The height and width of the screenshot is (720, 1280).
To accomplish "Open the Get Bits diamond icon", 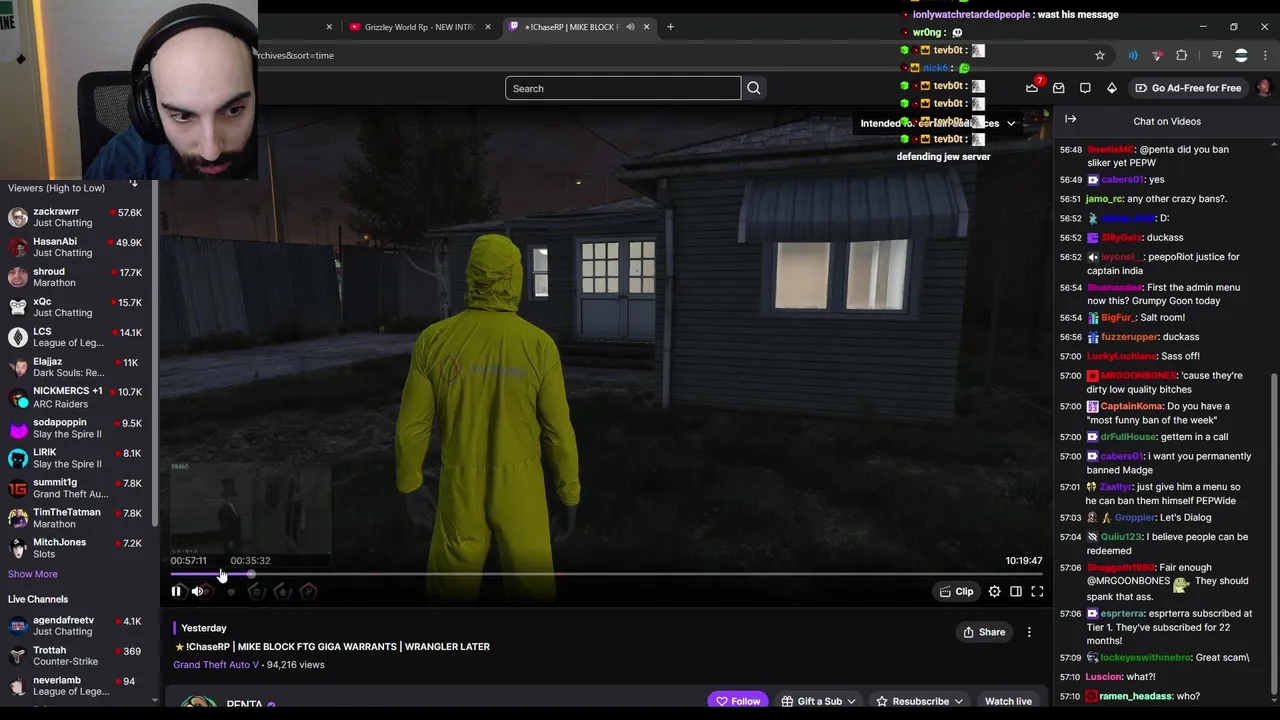I will [1111, 88].
